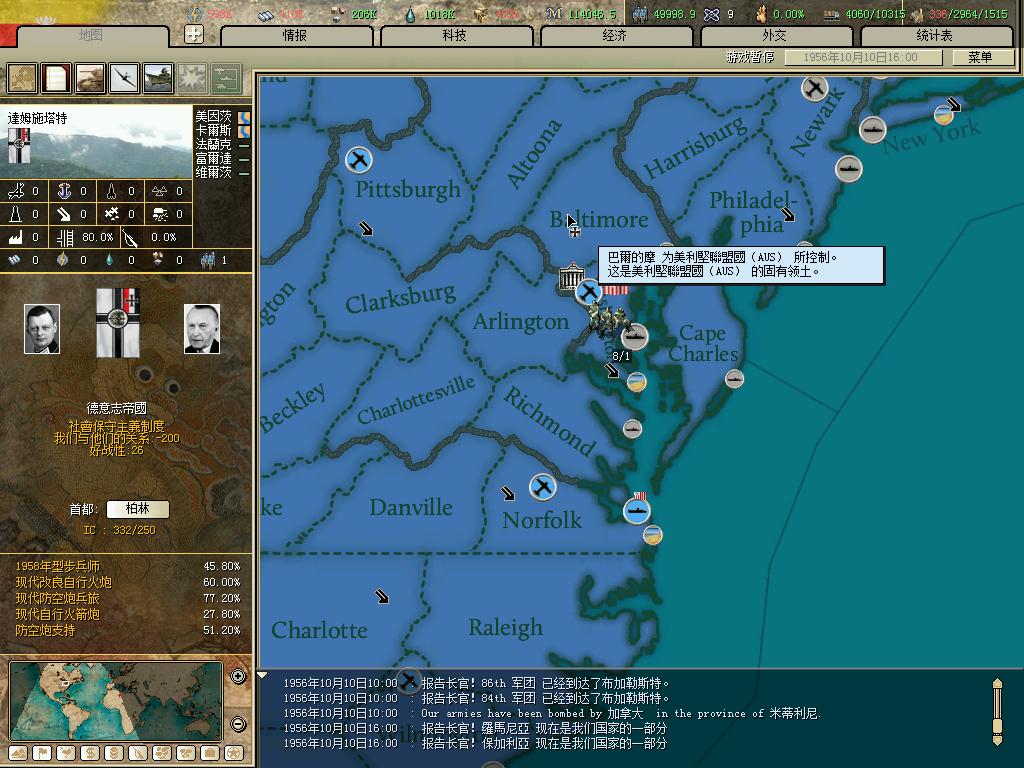Click the Newark air base icon

coord(814,88)
